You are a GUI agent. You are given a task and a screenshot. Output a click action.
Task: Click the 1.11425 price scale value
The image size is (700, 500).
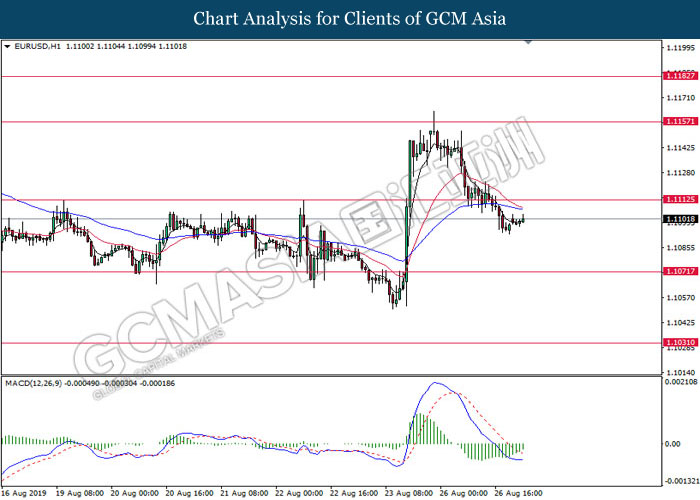(681, 148)
